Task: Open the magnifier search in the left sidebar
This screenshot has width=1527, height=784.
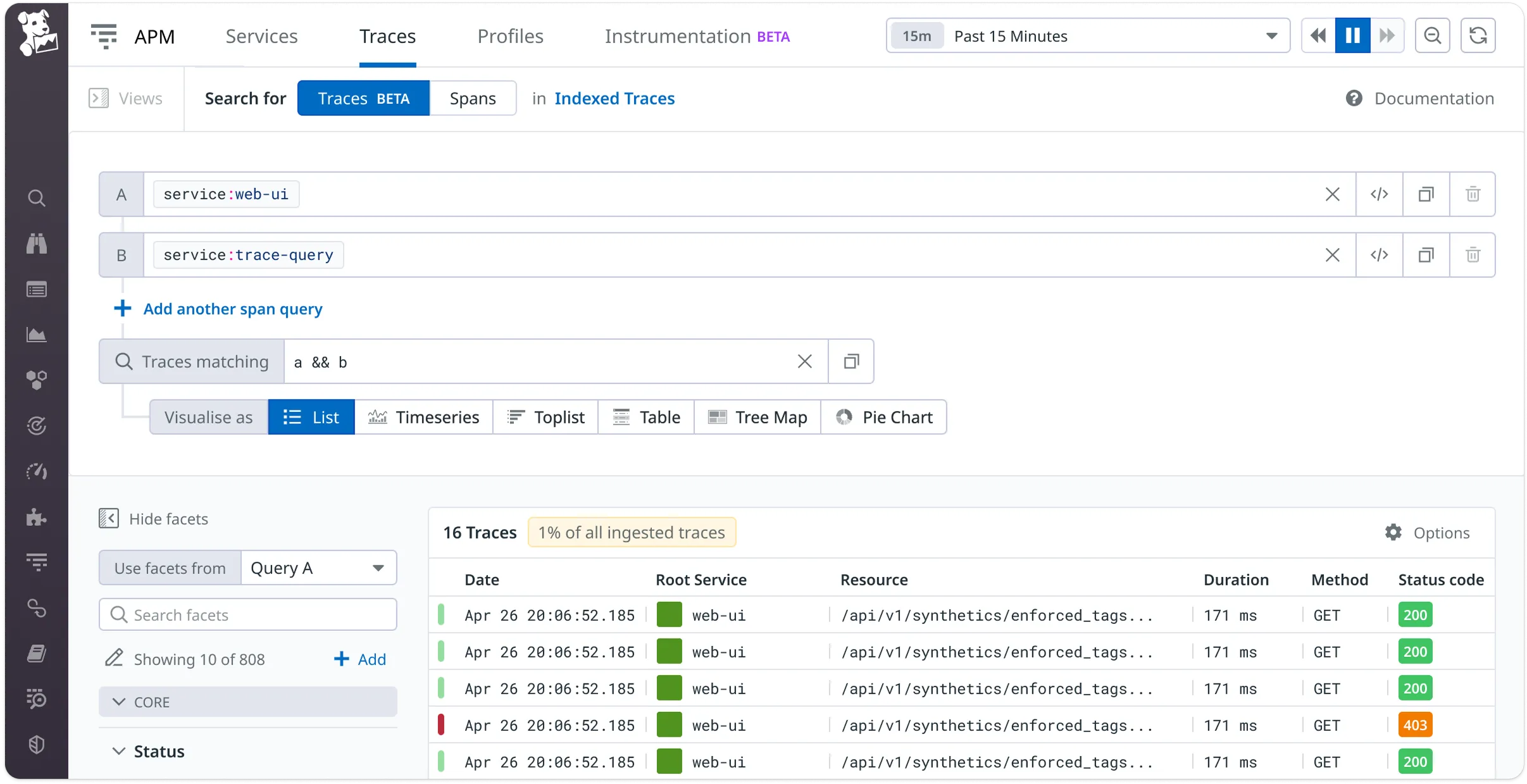Action: [x=37, y=197]
